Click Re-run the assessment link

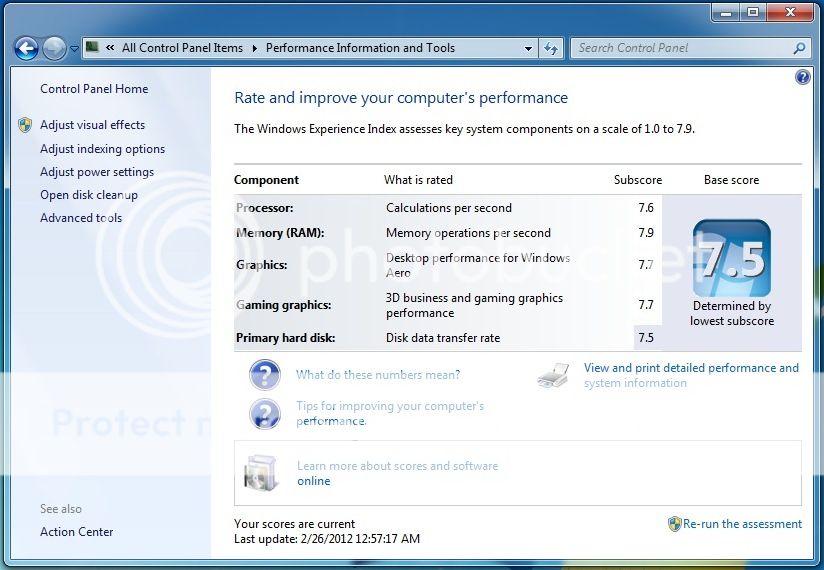[742, 524]
